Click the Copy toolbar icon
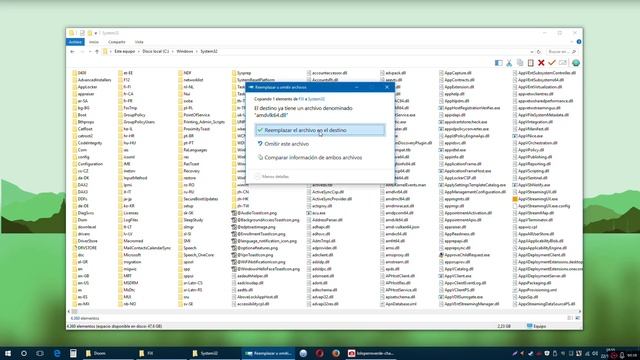This screenshot has width=640, height=360. pyautogui.click(x=520, y=63)
